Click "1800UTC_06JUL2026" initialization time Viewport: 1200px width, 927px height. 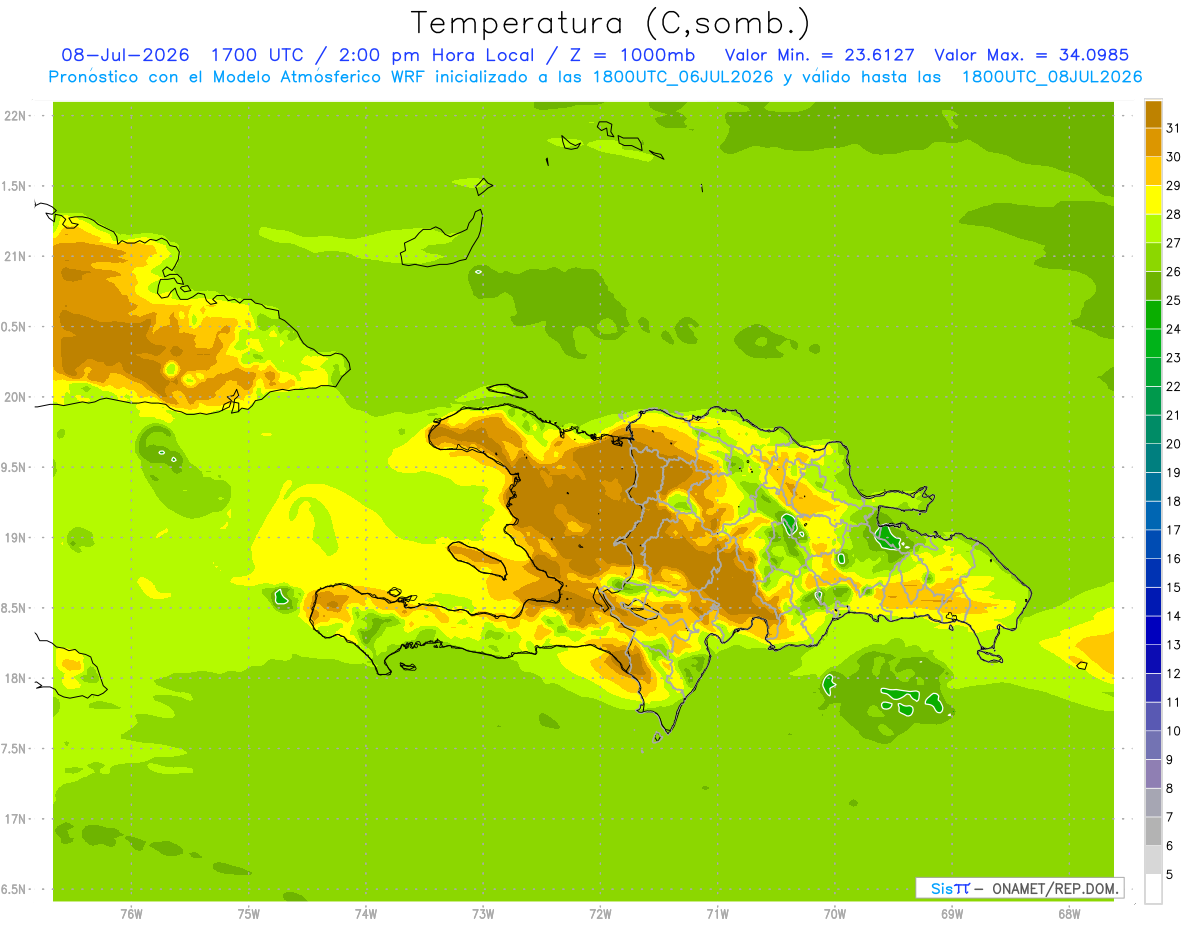(x=683, y=77)
